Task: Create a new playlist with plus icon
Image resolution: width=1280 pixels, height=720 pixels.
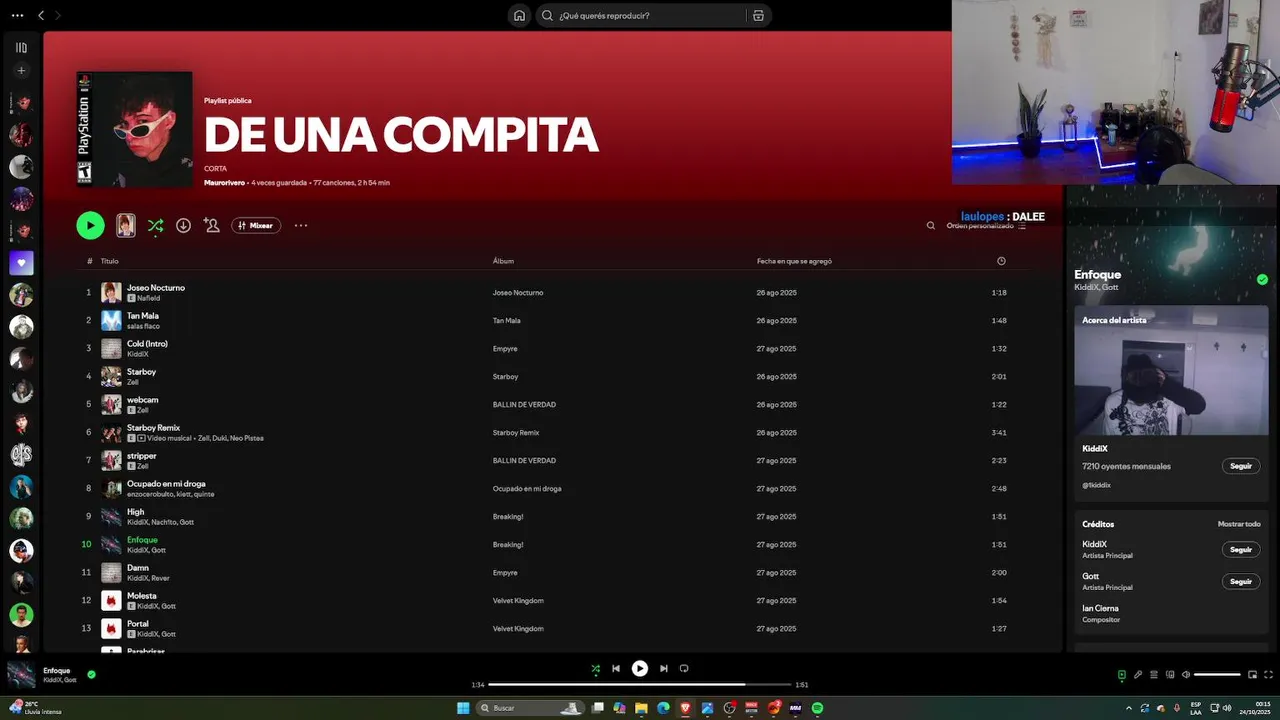Action: coord(21,71)
